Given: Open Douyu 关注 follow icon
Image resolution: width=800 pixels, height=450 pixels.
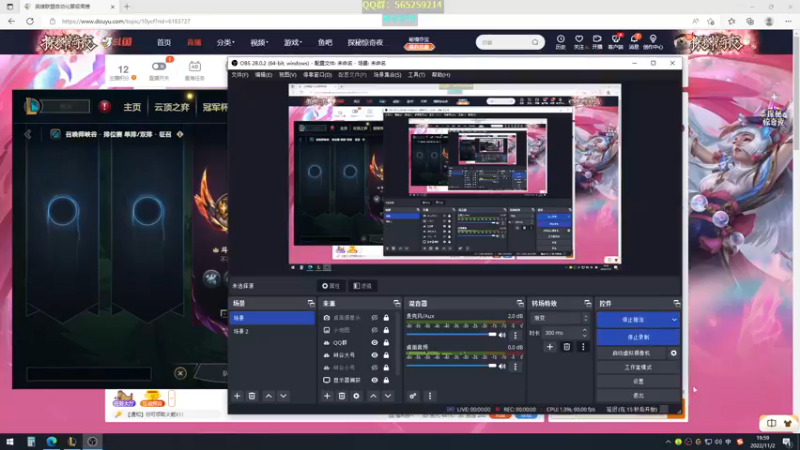Looking at the screenshot, I should click(x=579, y=42).
